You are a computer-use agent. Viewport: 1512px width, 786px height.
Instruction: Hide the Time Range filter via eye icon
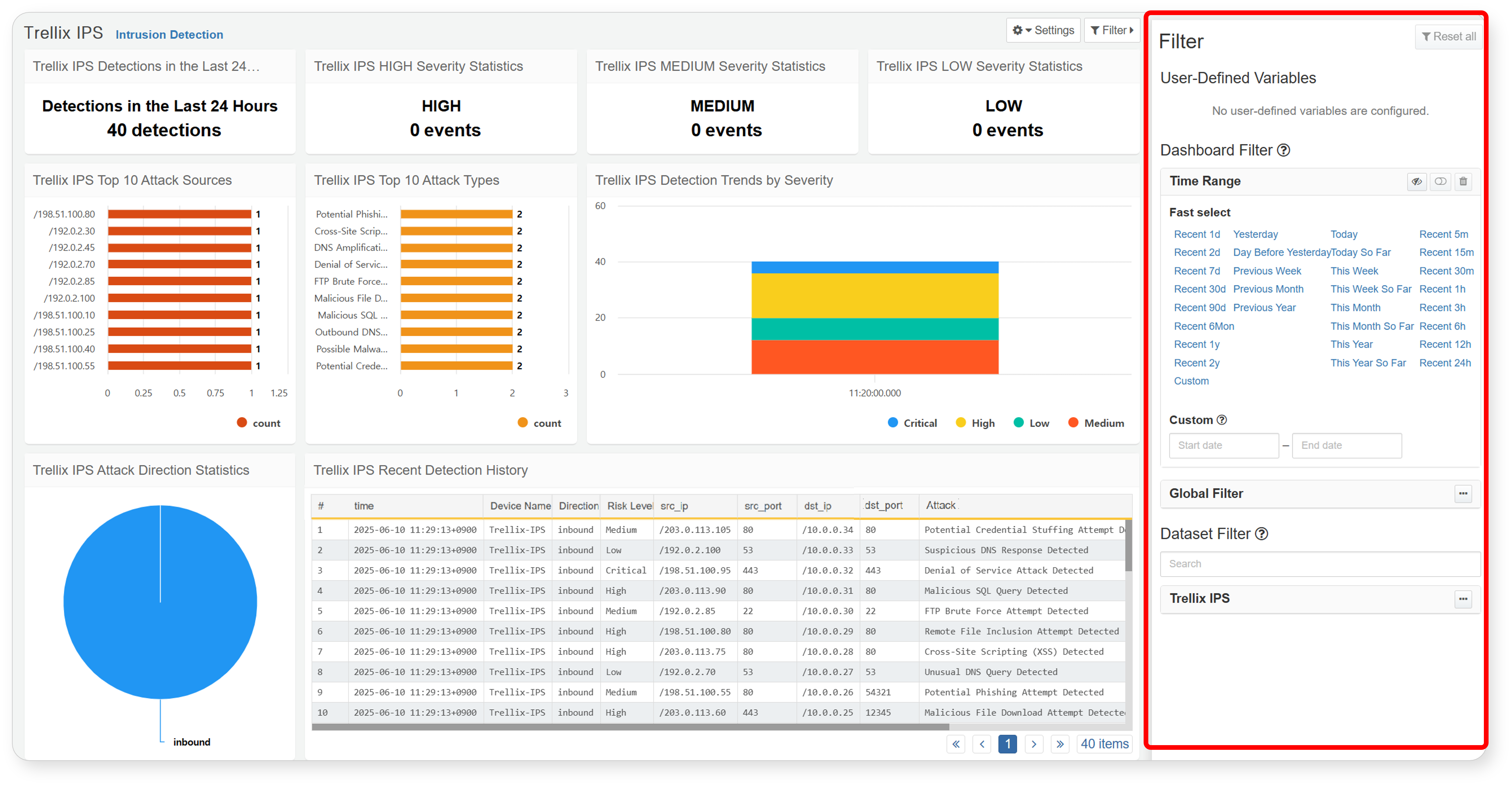click(1416, 182)
